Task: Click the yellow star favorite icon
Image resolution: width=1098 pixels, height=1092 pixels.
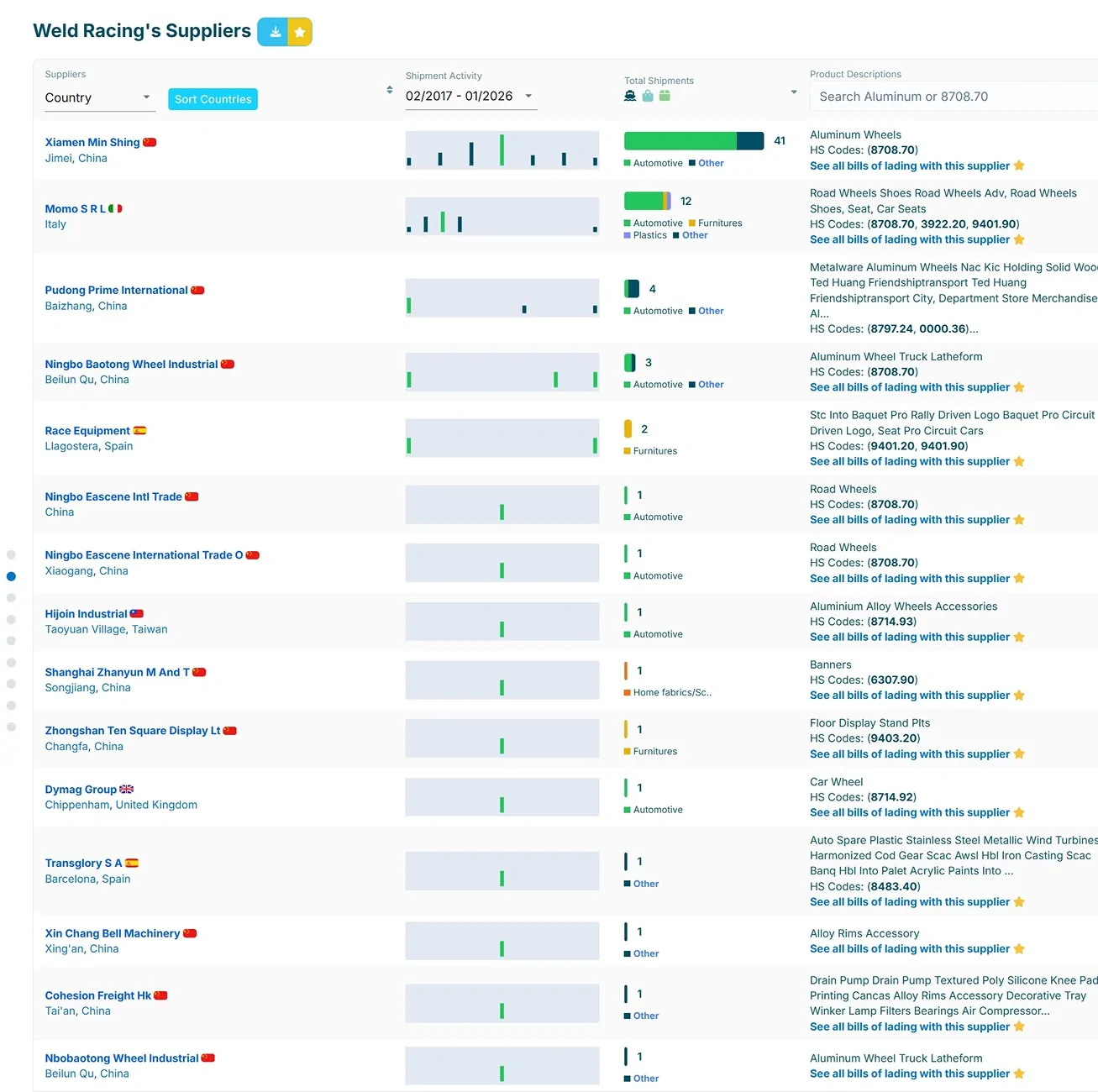Action: tap(300, 32)
